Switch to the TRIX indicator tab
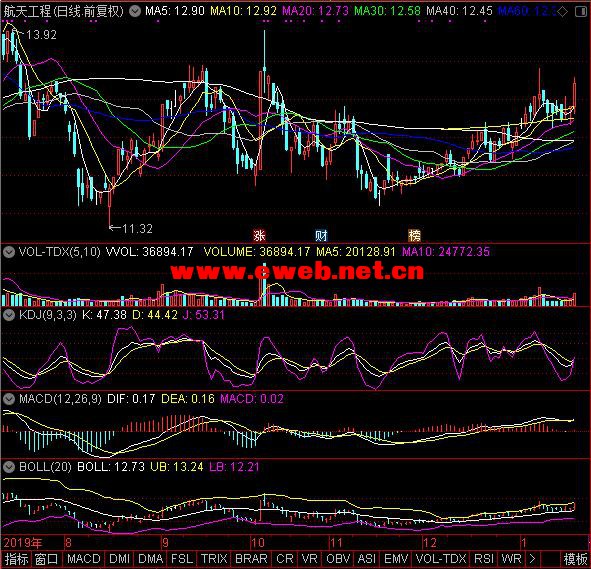The width and height of the screenshot is (591, 569). pos(213,558)
